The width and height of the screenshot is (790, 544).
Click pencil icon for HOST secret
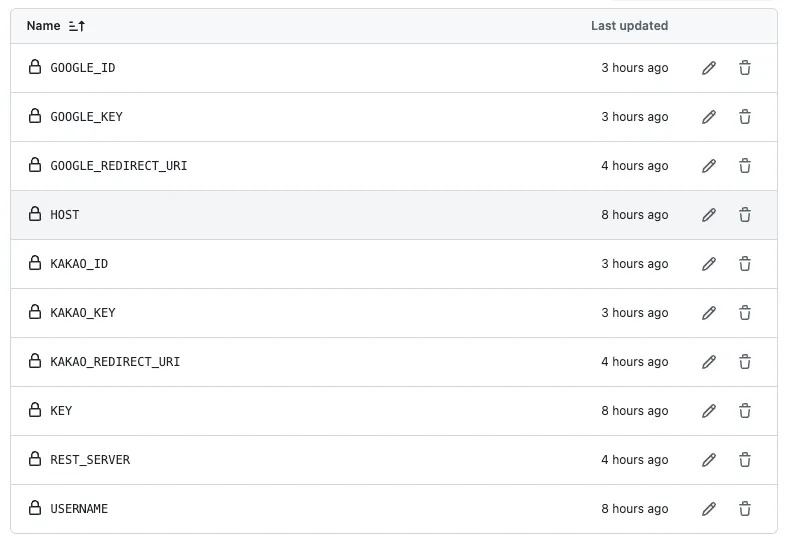(x=709, y=215)
